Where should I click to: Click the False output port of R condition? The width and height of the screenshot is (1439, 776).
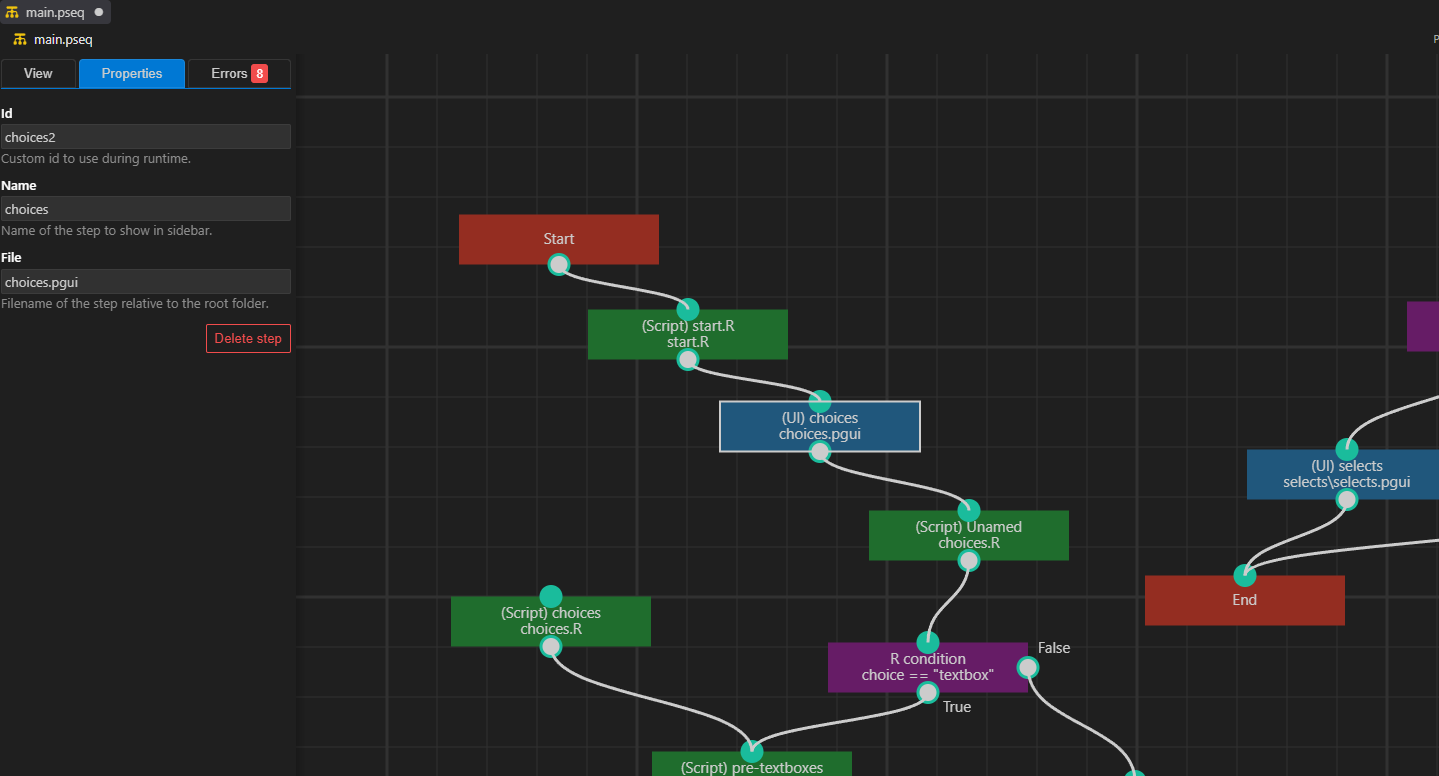coord(1028,667)
